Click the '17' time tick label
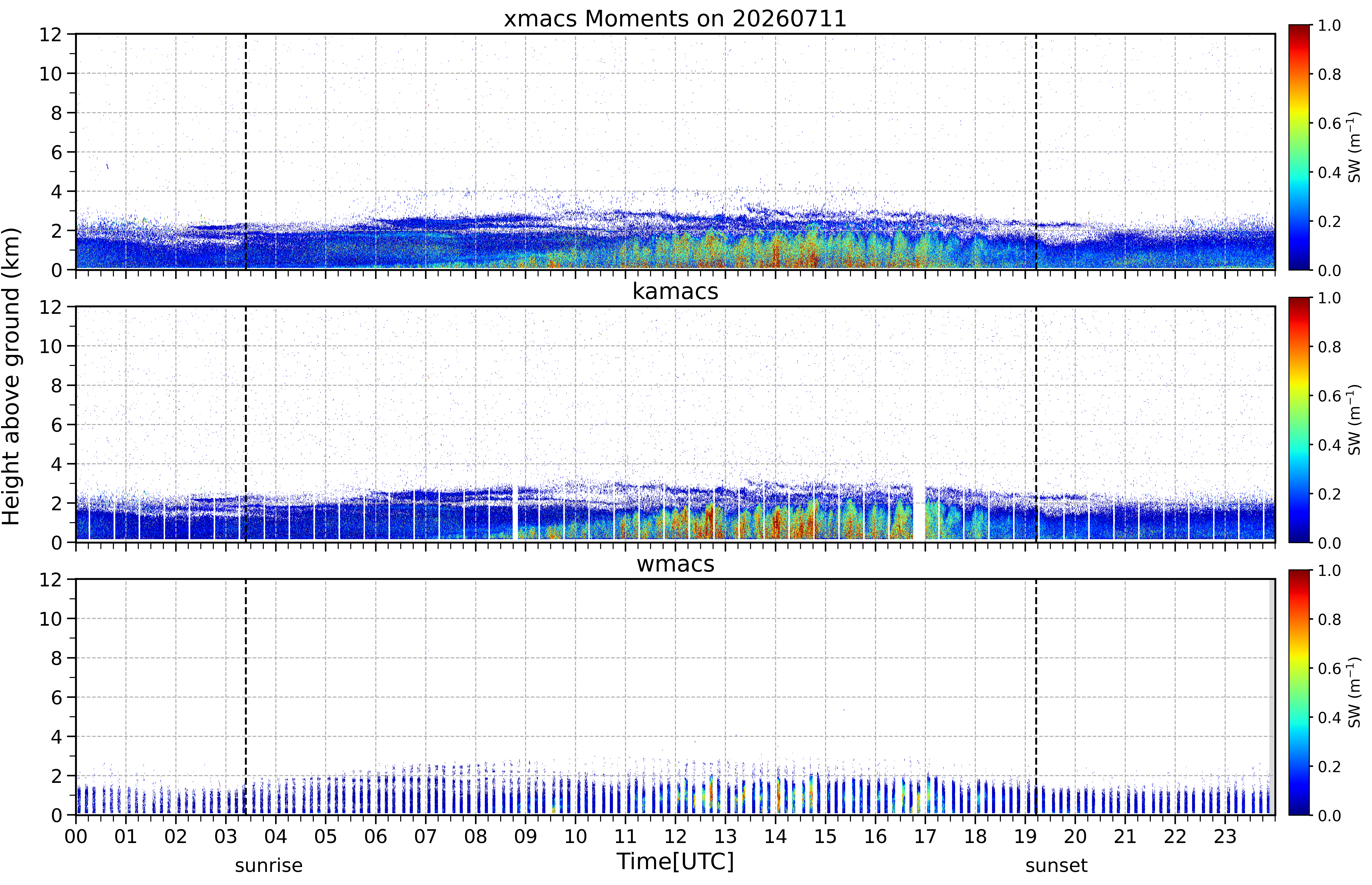Viewport: 1372px width, 885px height. (x=926, y=837)
